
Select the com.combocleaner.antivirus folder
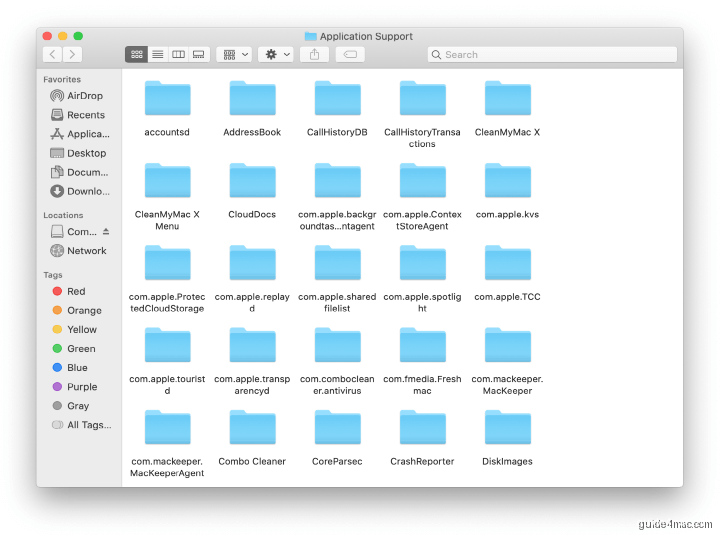(337, 345)
